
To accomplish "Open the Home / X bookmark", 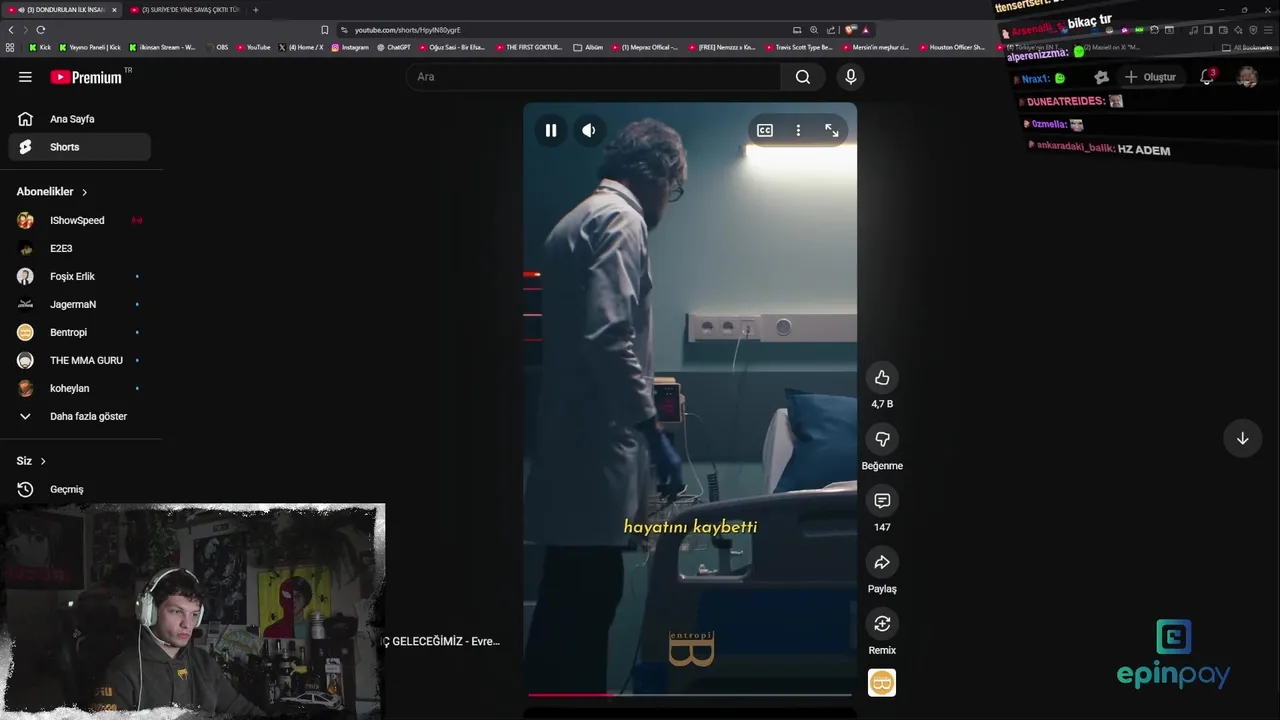I will 301,47.
